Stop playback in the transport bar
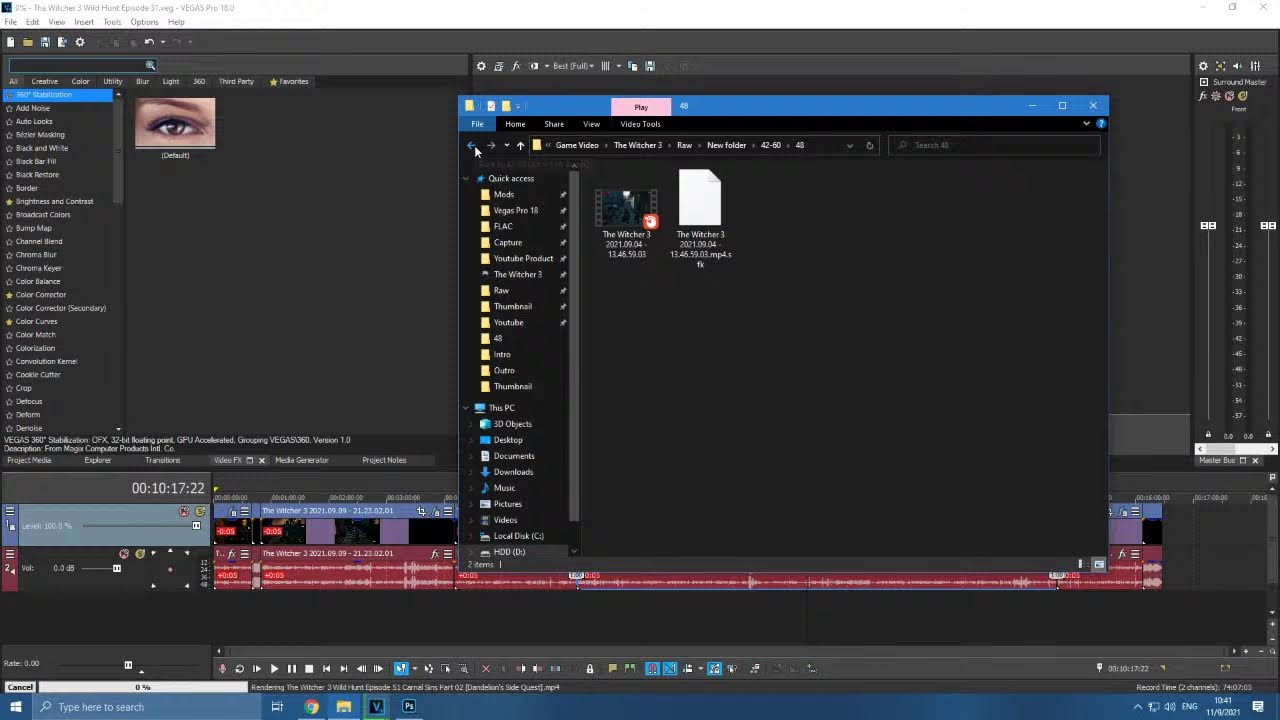This screenshot has height=720, width=1280. click(309, 668)
